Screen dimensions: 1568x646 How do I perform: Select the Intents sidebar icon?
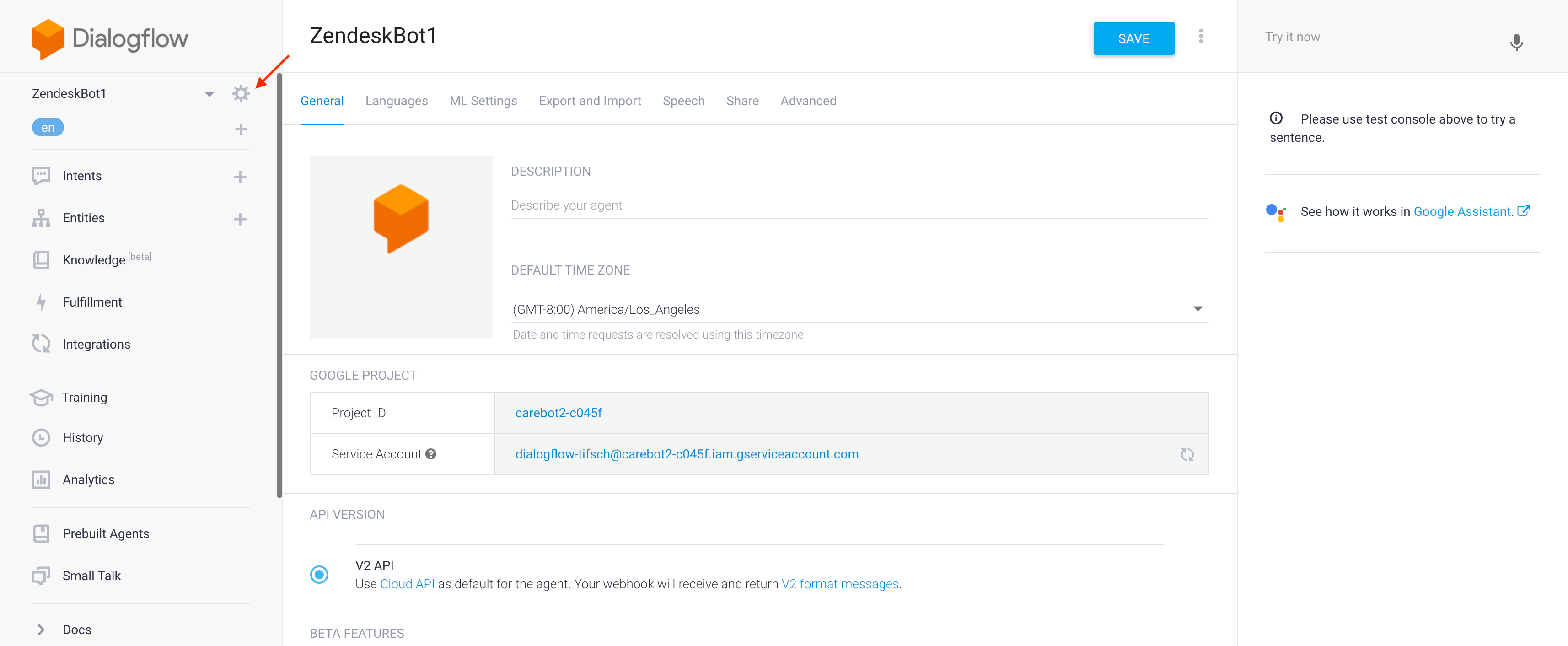click(40, 175)
